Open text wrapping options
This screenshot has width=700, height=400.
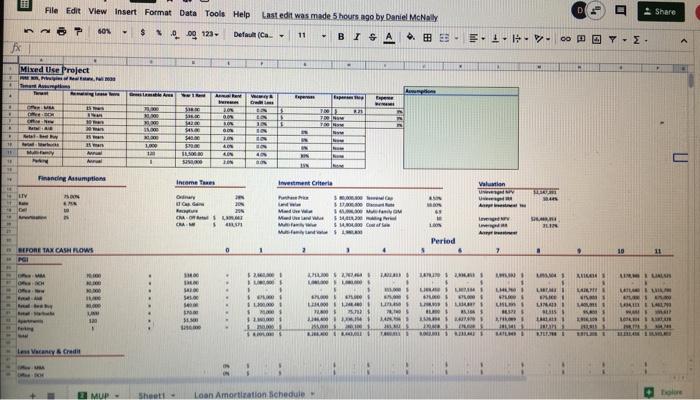[x=520, y=39]
